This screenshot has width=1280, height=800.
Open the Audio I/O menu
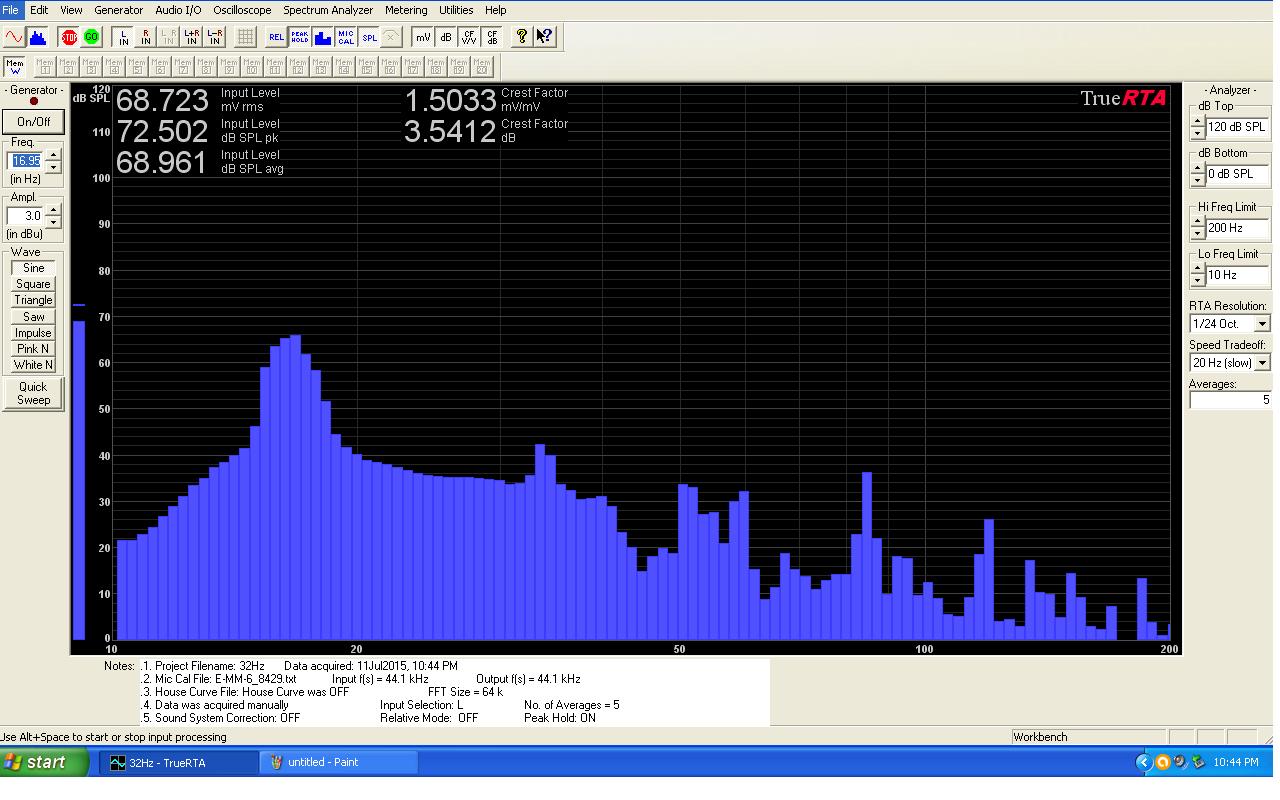[178, 10]
